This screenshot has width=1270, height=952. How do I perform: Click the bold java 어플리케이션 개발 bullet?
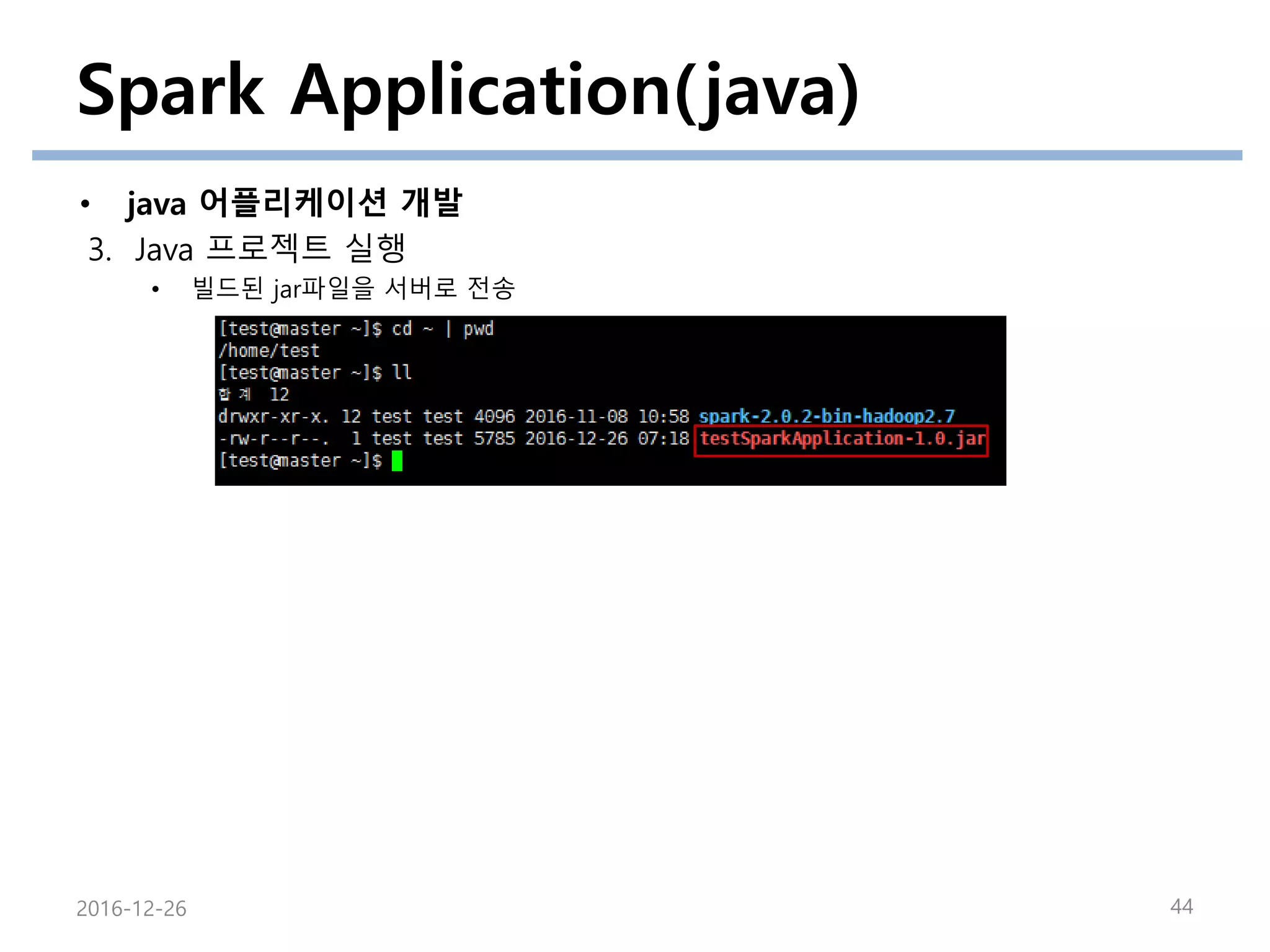294,203
